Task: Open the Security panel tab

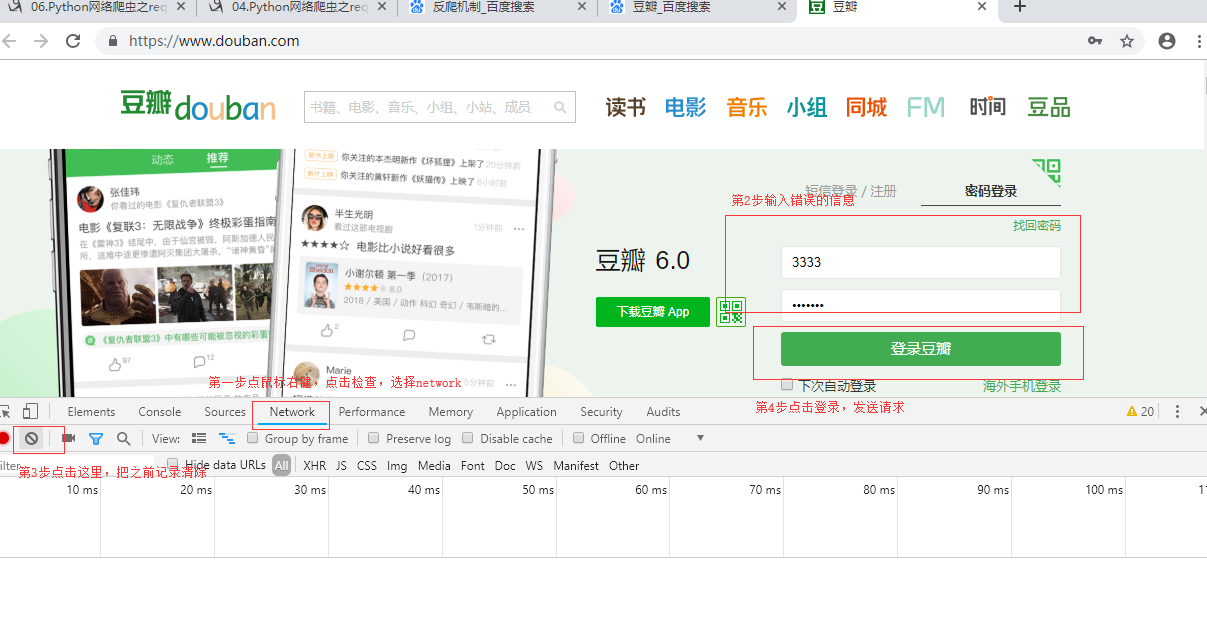Action: (601, 411)
